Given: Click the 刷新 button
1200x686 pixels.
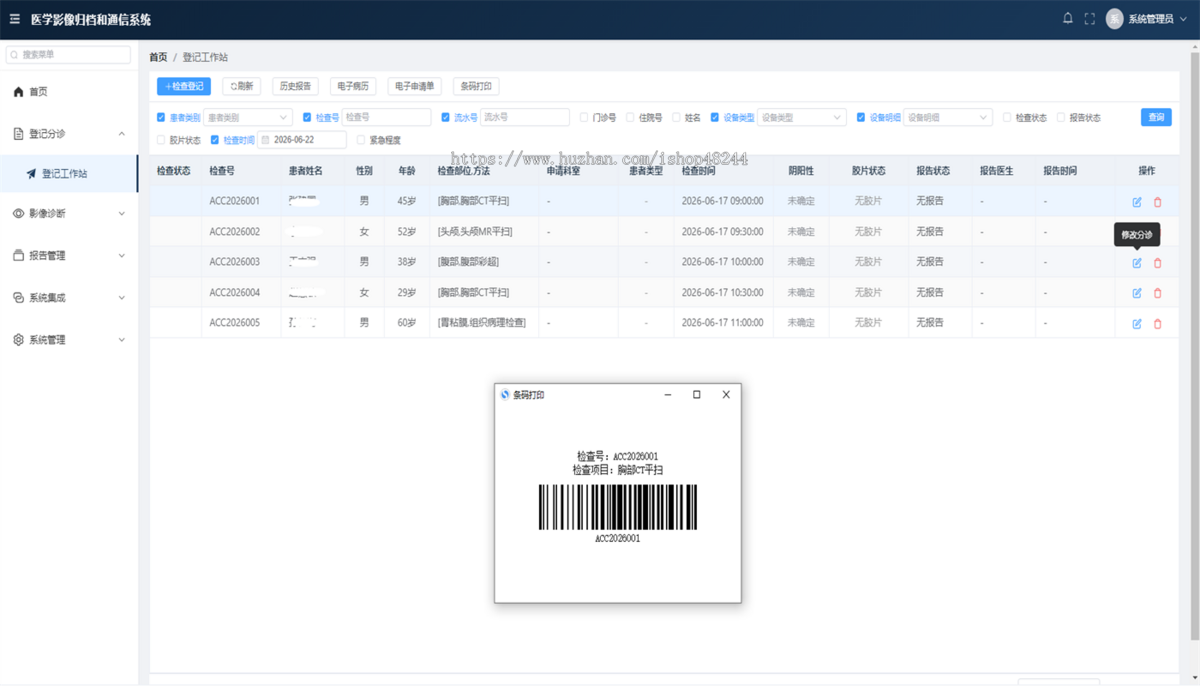Looking at the screenshot, I should point(241,87).
